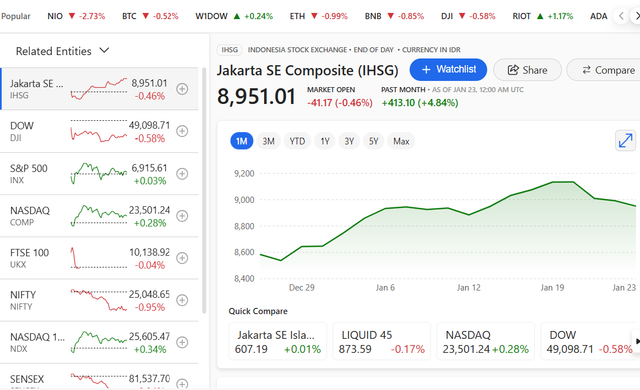Select the FTSE 100 UKX row

tap(99, 258)
